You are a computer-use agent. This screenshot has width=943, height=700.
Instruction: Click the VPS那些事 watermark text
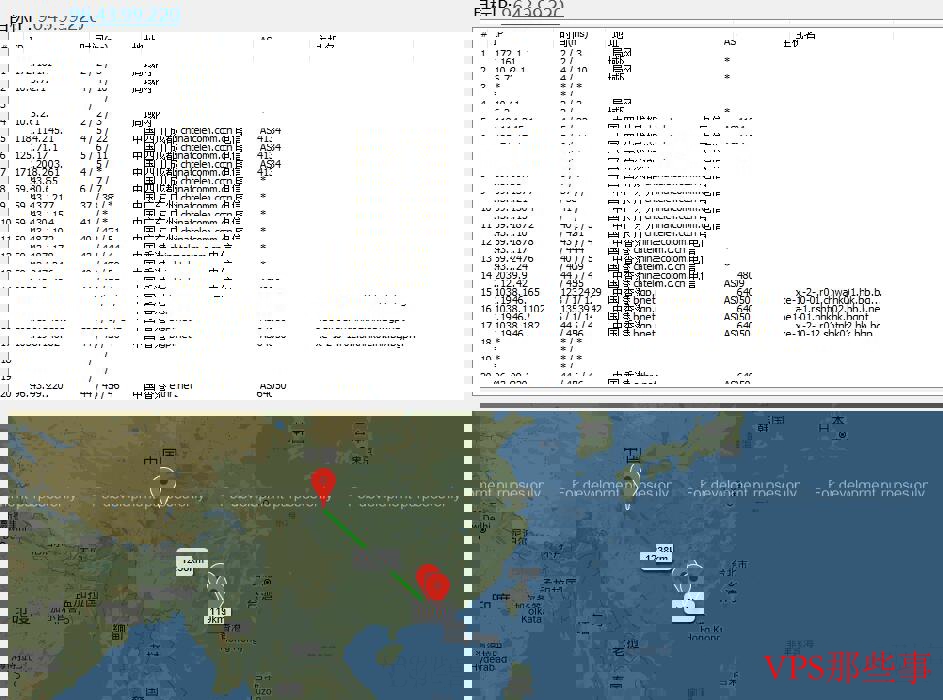click(848, 667)
